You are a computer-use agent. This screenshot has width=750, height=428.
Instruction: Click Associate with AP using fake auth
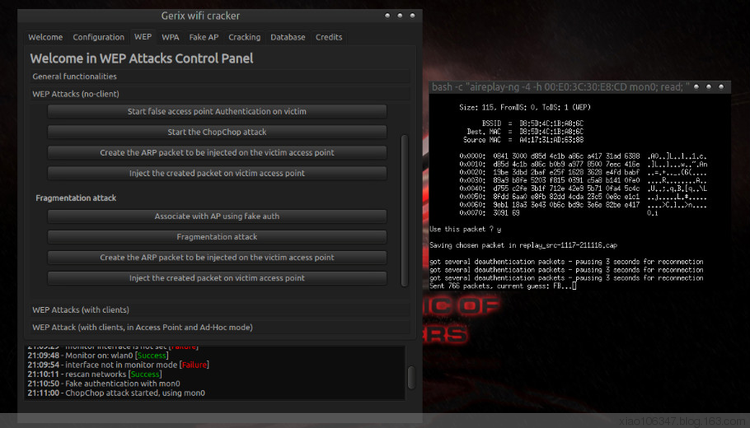pyautogui.click(x=217, y=216)
